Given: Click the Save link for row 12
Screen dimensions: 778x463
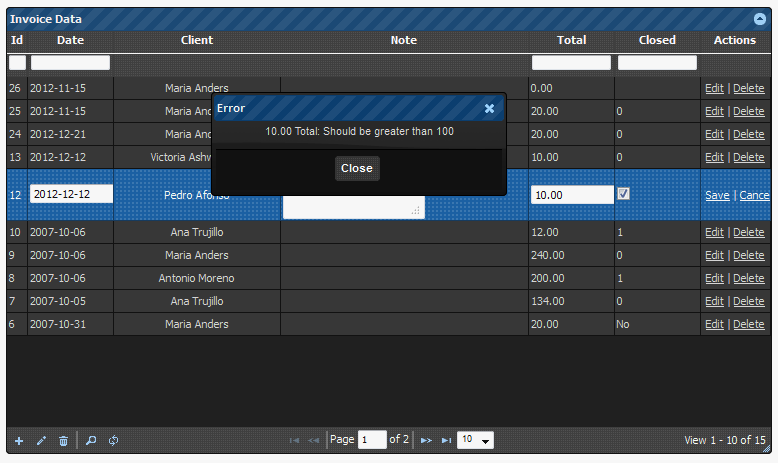Looking at the screenshot, I should tap(717, 195).
